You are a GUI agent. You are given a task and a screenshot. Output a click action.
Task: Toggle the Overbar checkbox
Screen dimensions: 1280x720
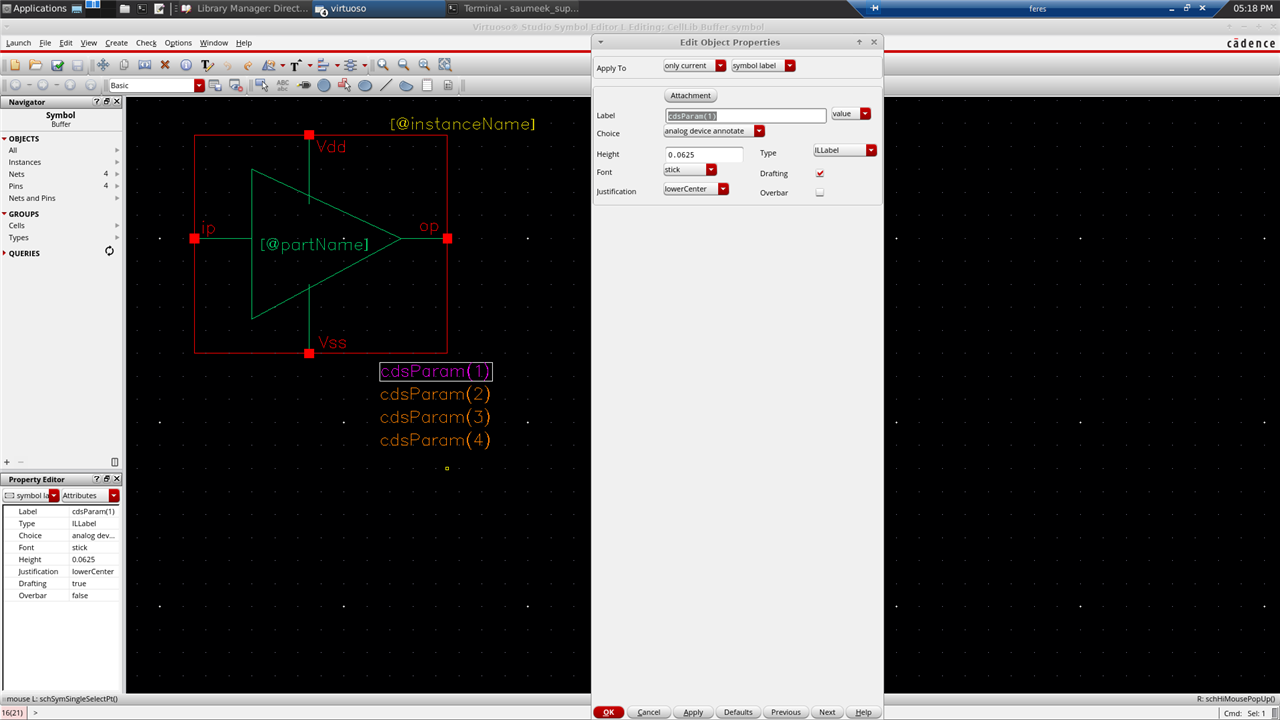(820, 192)
